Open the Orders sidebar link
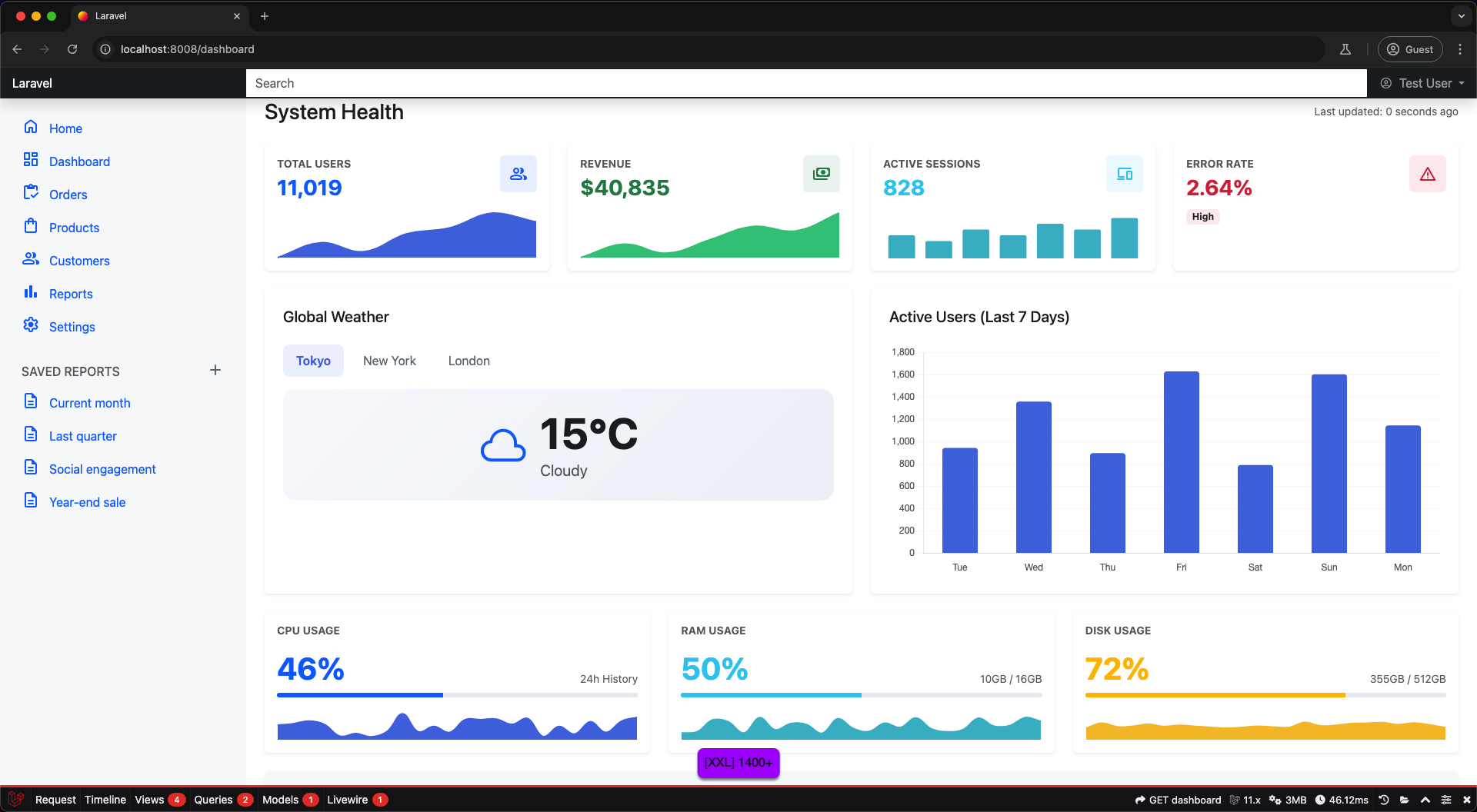Viewport: 1477px width, 812px height. pos(68,195)
